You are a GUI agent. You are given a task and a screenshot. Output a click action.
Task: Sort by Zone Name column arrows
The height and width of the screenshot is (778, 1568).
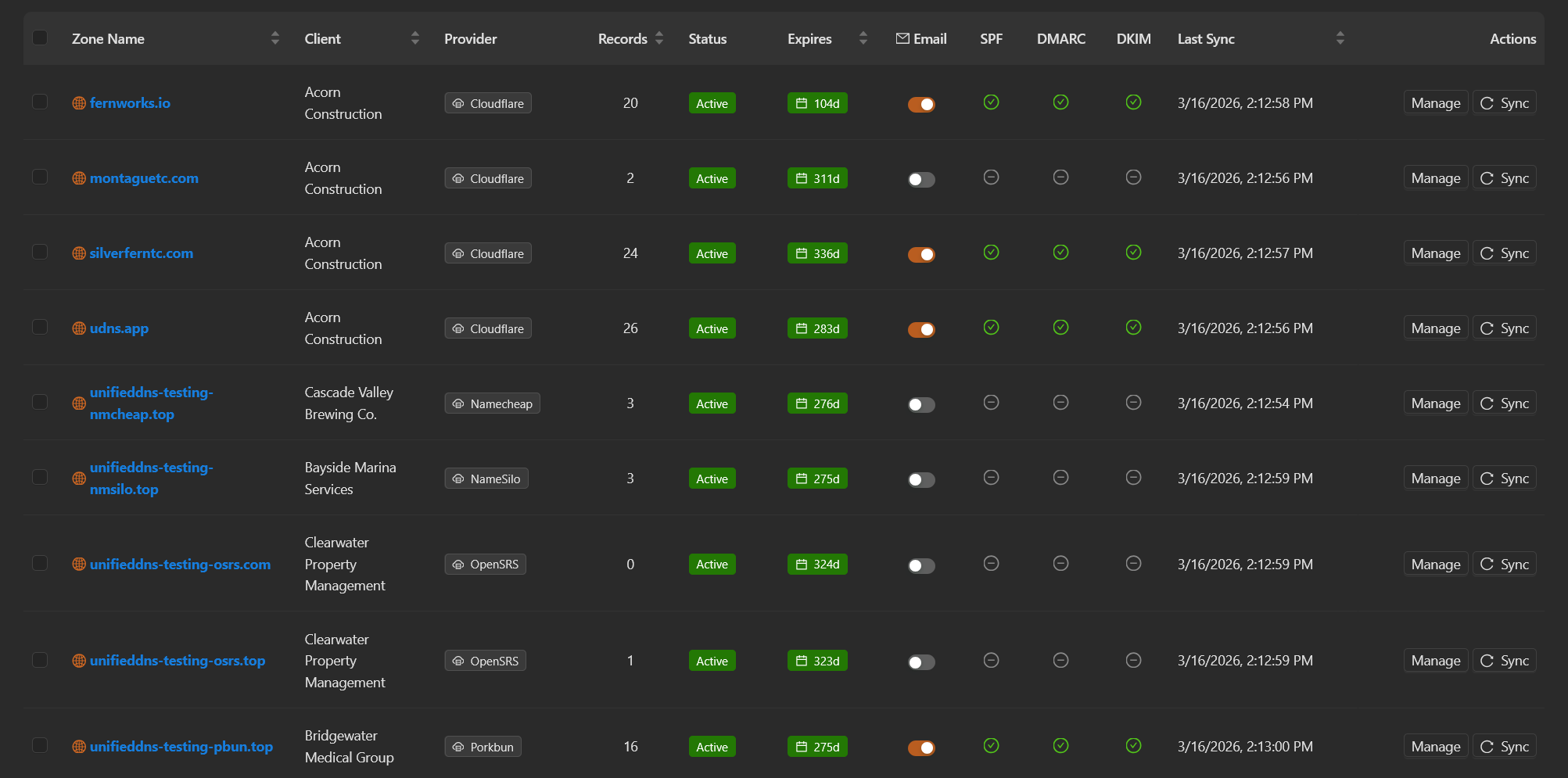275,38
